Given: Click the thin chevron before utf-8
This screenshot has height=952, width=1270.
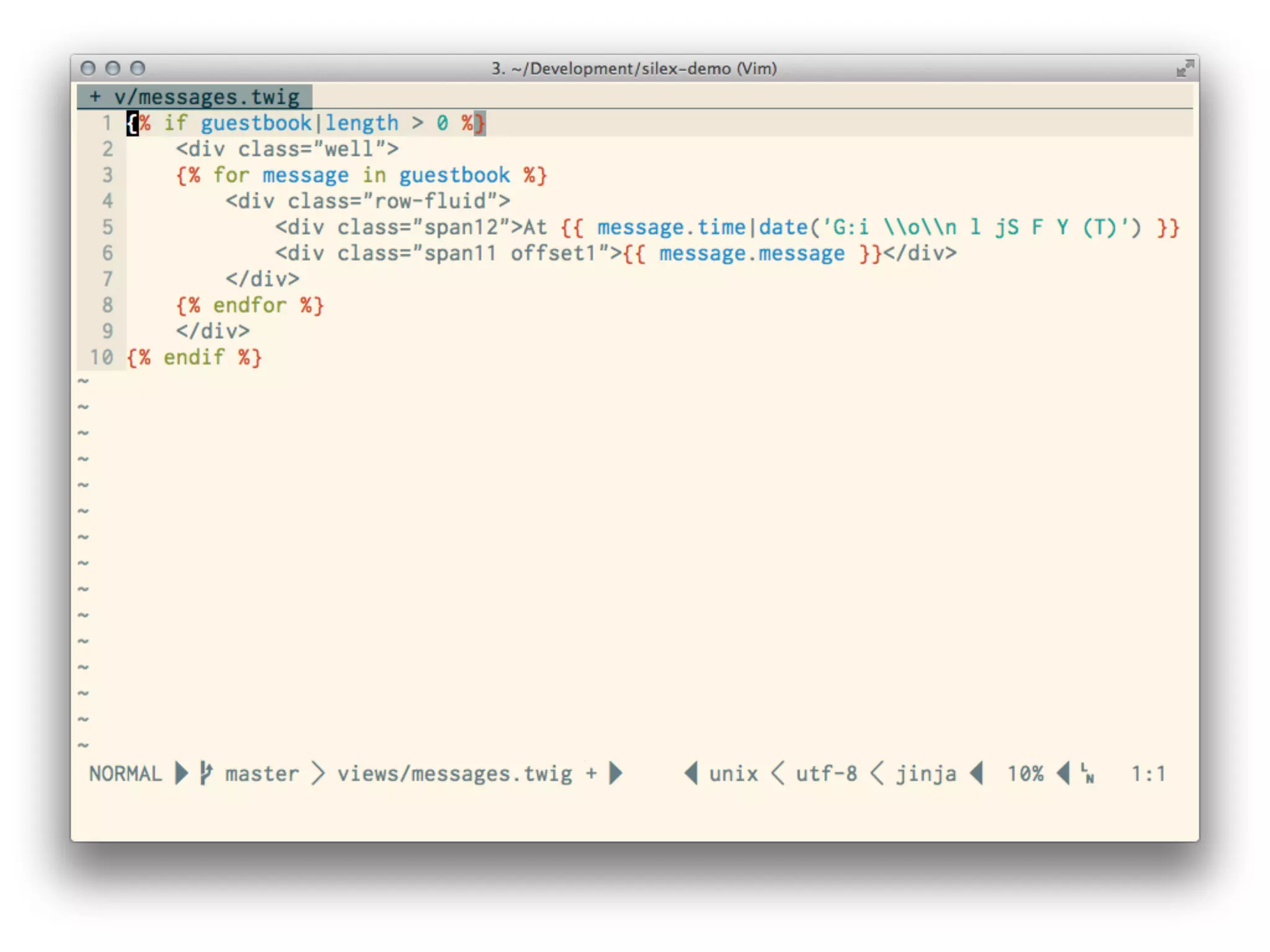Looking at the screenshot, I should click(778, 773).
